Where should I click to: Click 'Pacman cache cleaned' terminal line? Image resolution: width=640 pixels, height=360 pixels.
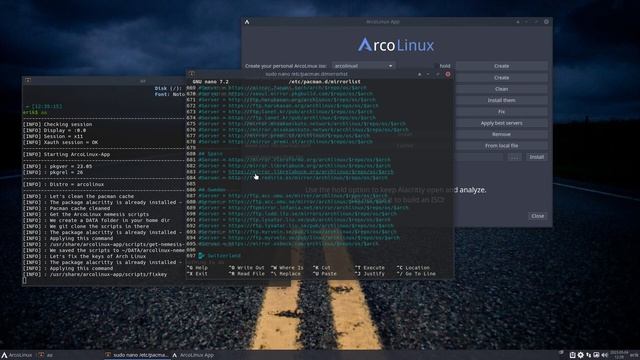click(80, 208)
